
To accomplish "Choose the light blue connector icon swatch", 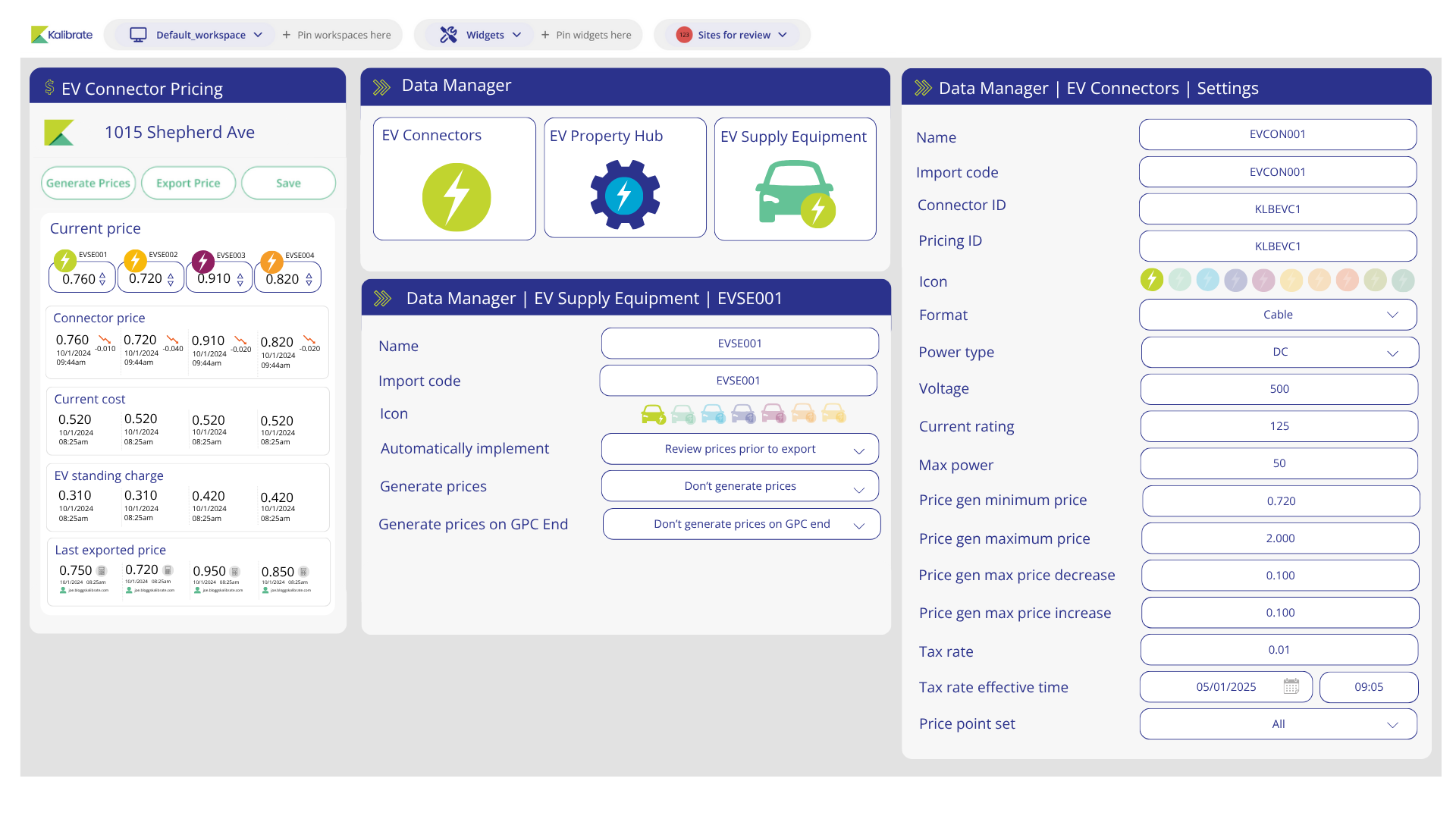I will coord(1207,280).
